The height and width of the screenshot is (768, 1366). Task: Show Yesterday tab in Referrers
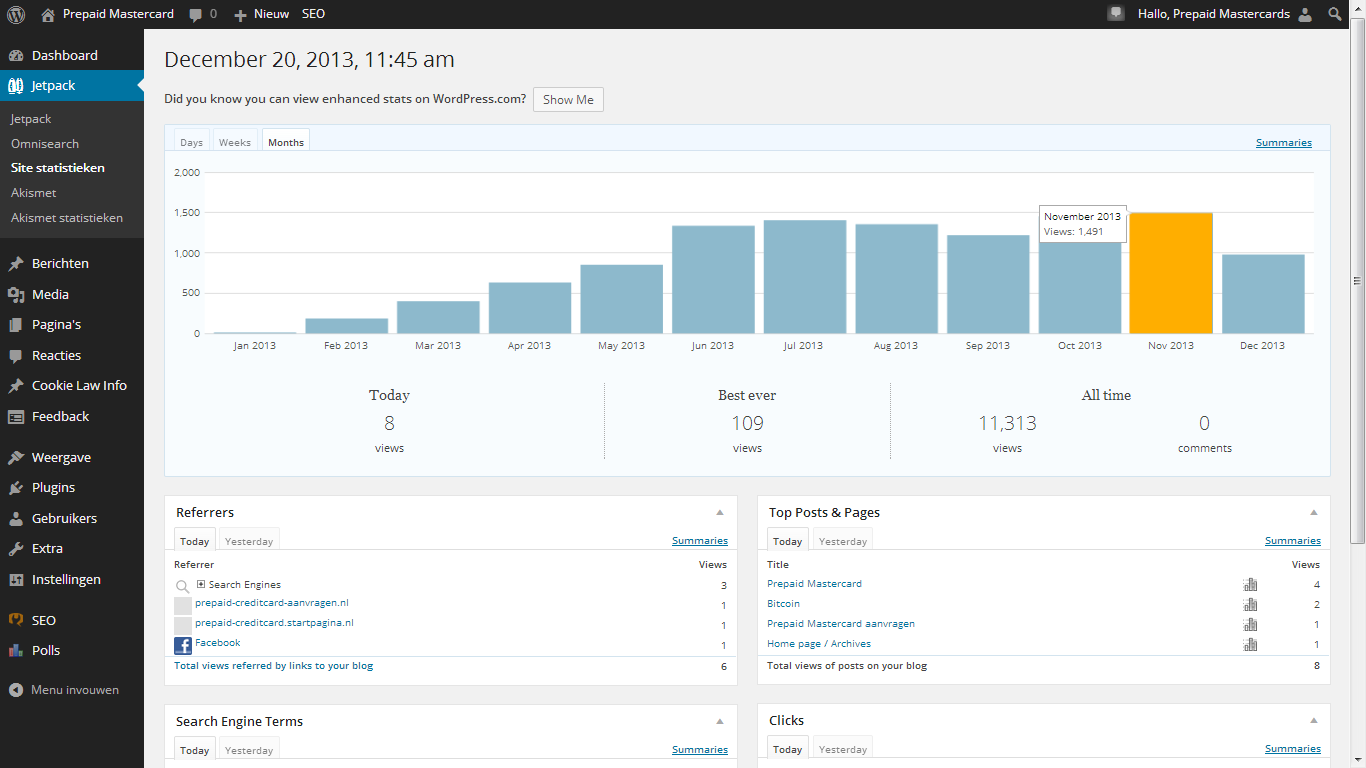[249, 541]
